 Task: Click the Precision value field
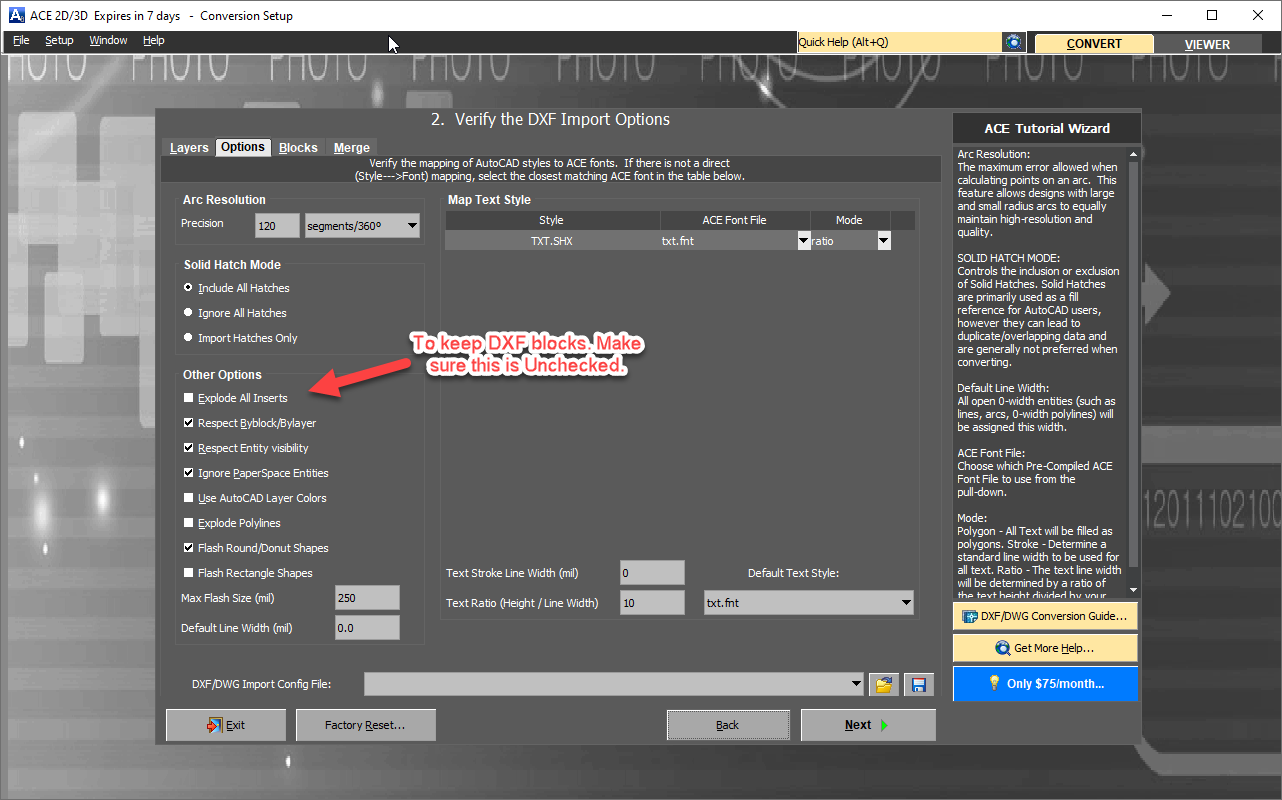(277, 226)
